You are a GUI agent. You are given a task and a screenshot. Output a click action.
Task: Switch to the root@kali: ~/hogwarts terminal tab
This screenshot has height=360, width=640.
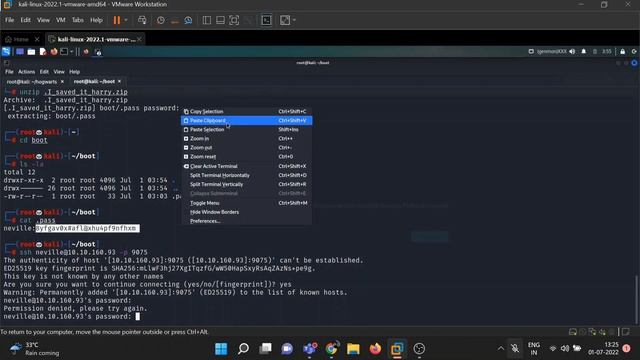click(32, 82)
